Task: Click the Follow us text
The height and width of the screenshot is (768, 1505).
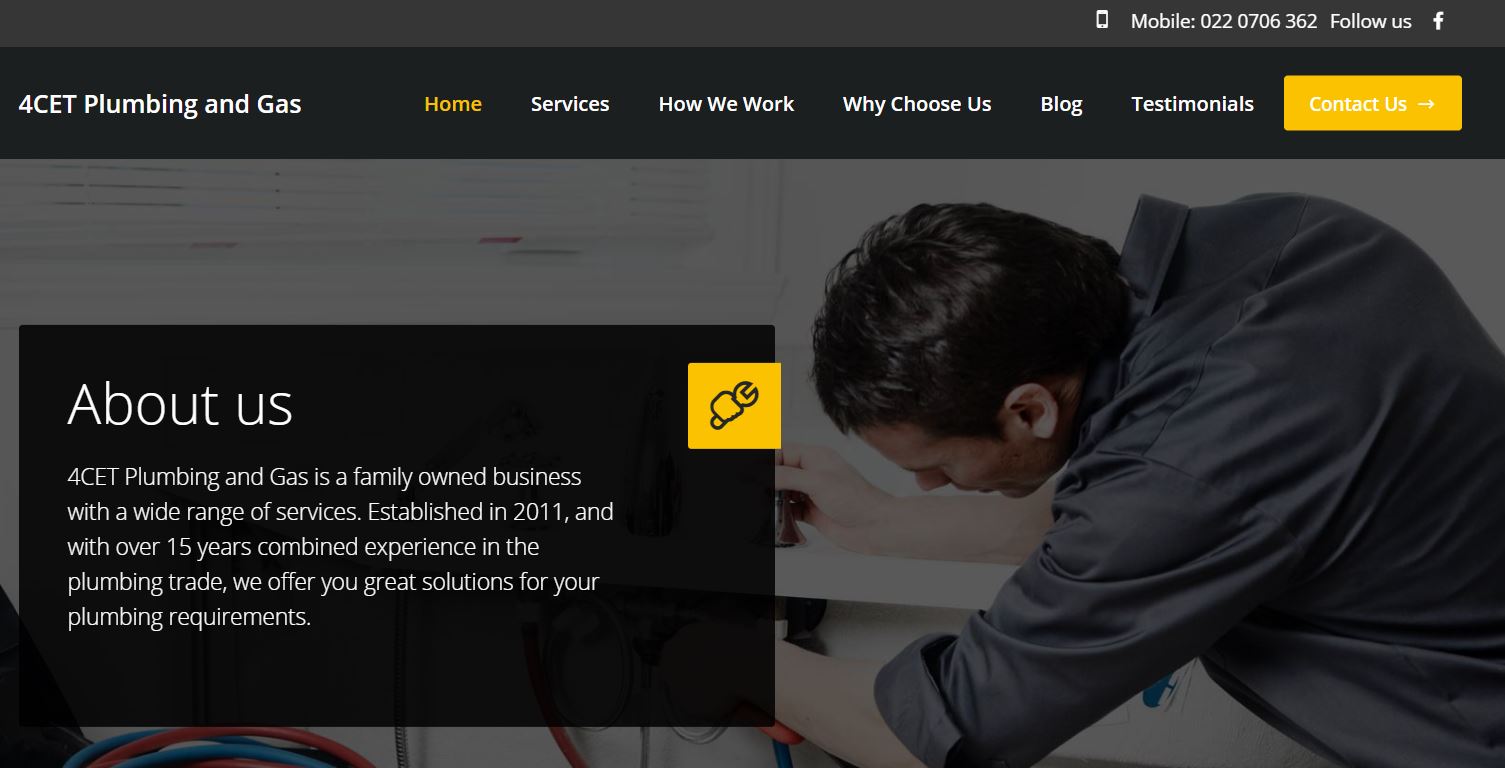Action: [x=1371, y=20]
